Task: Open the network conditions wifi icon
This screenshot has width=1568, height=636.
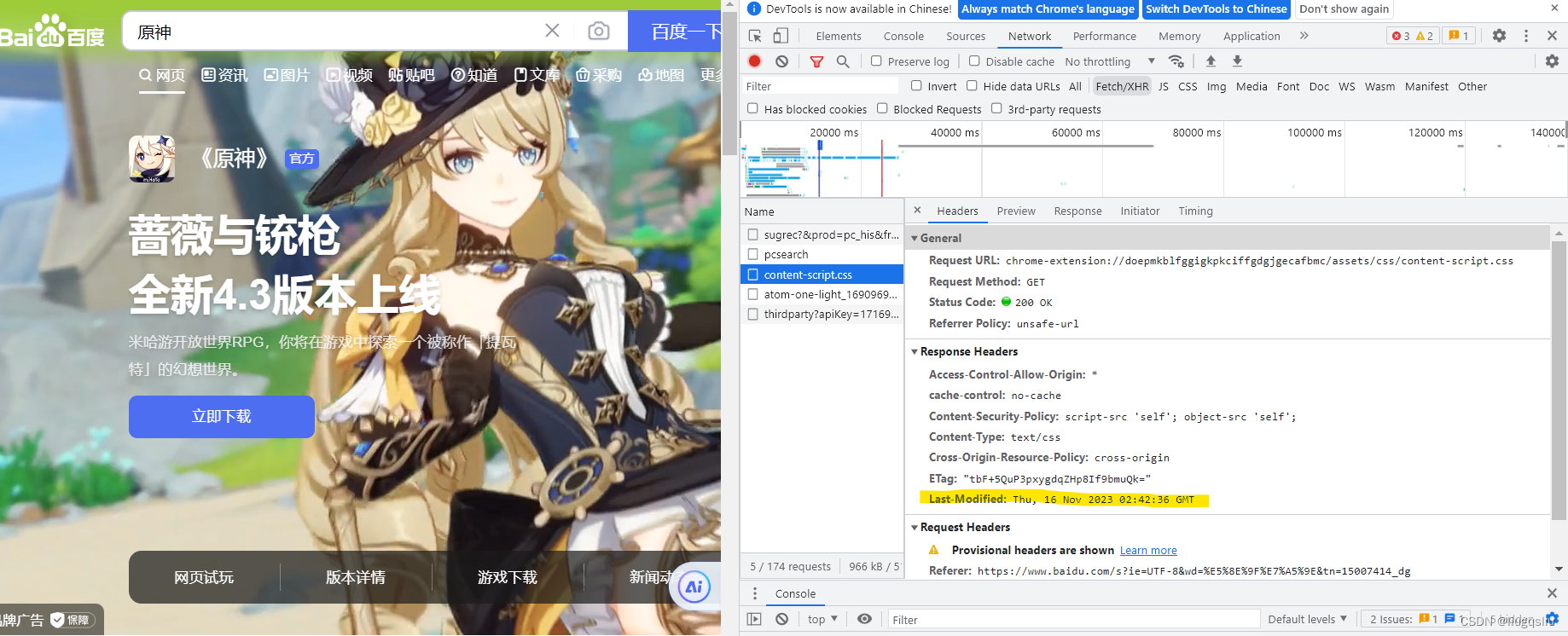Action: (x=1176, y=61)
